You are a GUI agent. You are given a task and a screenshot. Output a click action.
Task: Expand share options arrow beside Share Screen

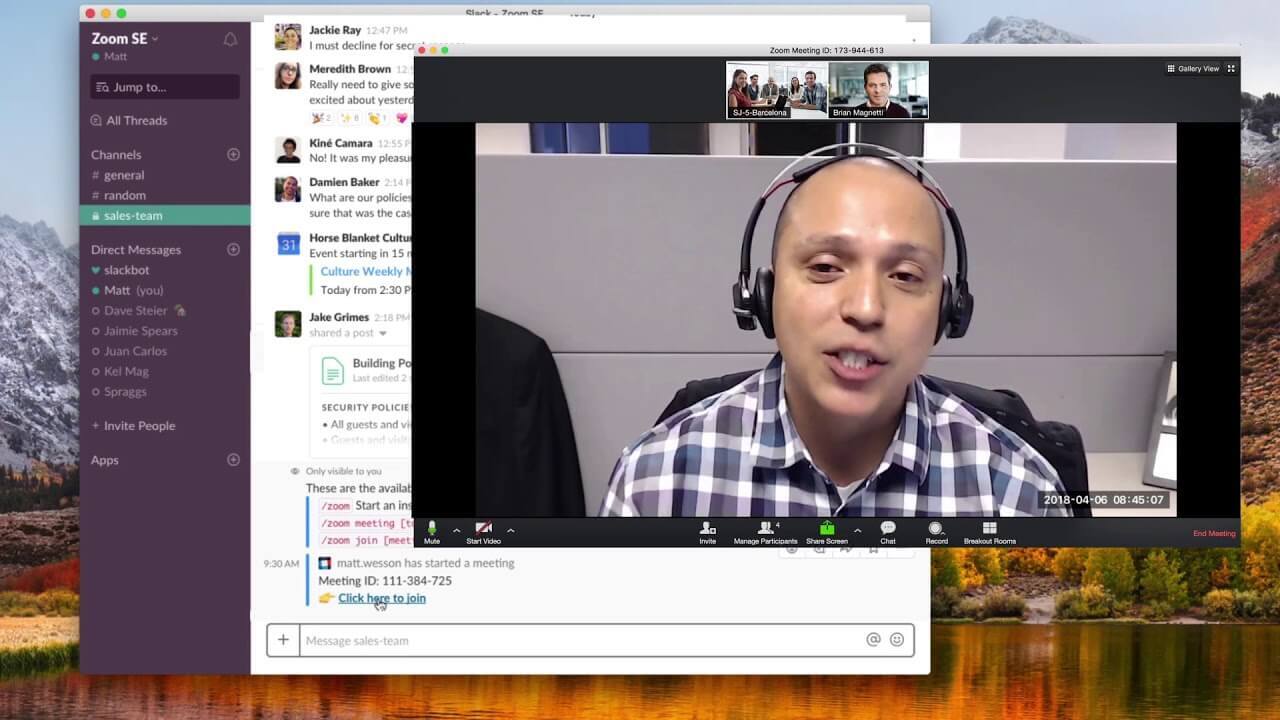coord(857,530)
